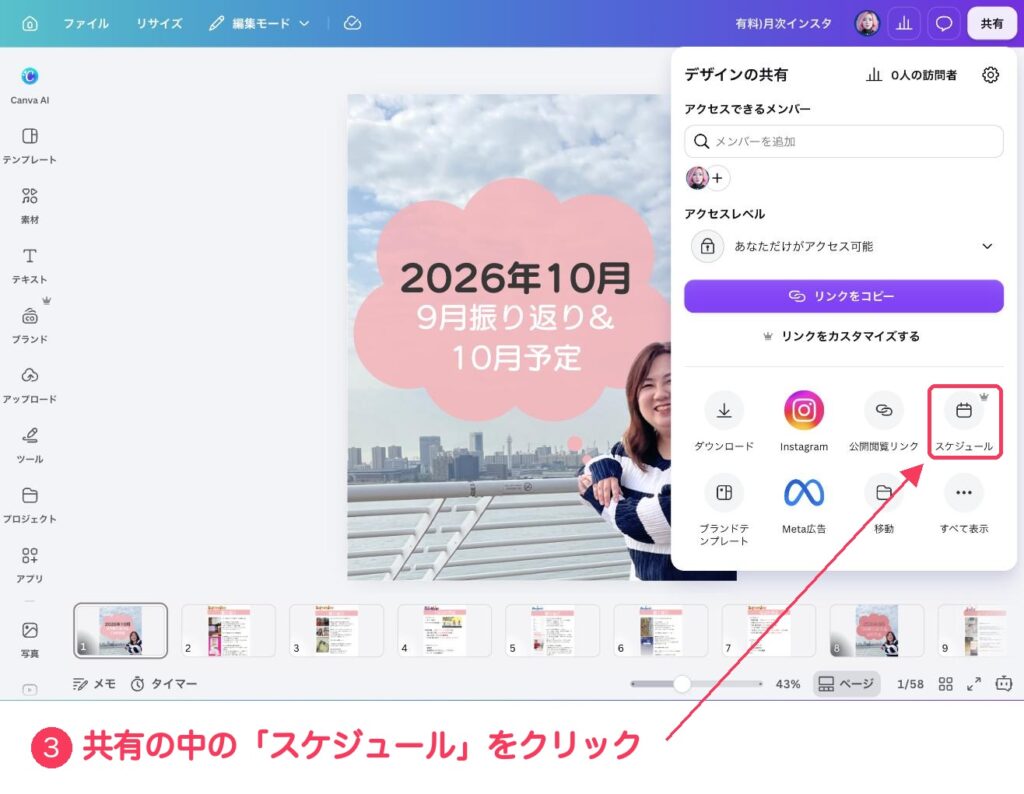Select page 3 thumbnail
This screenshot has height=794, width=1024.
click(336, 630)
